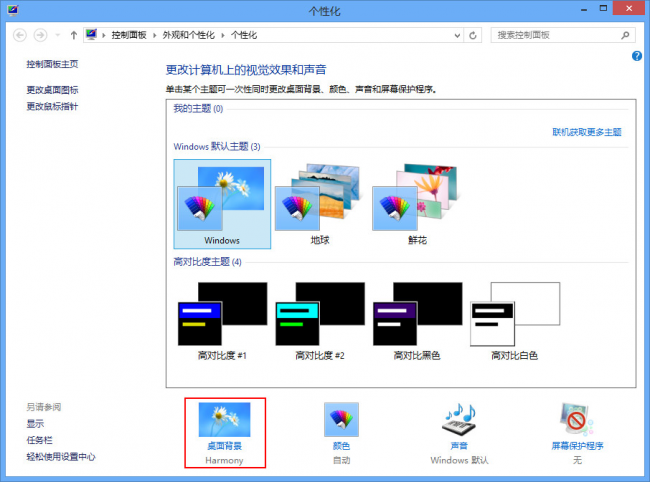Screen dimensions: 650x482
Task: Open the recent locations dropdown arrow
Action: (x=58, y=35)
